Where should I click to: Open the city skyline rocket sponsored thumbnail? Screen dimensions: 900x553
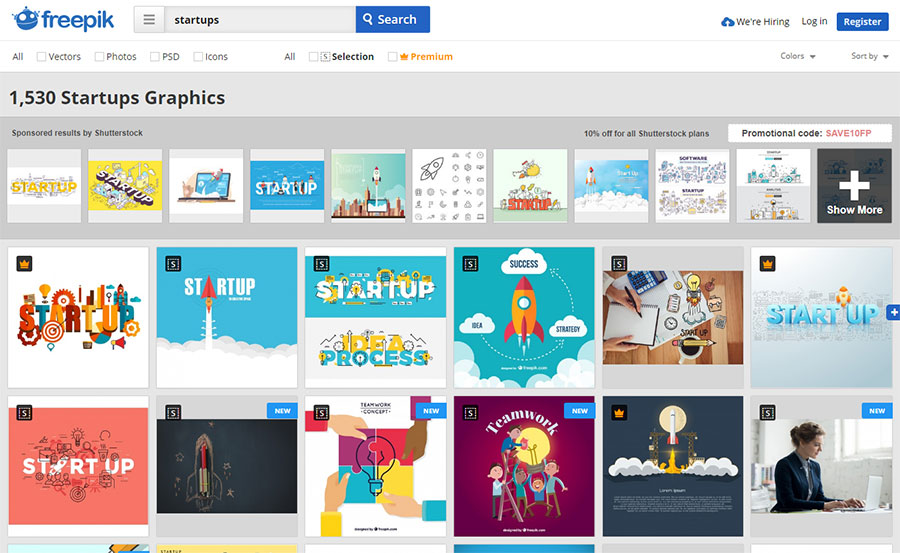pos(368,186)
